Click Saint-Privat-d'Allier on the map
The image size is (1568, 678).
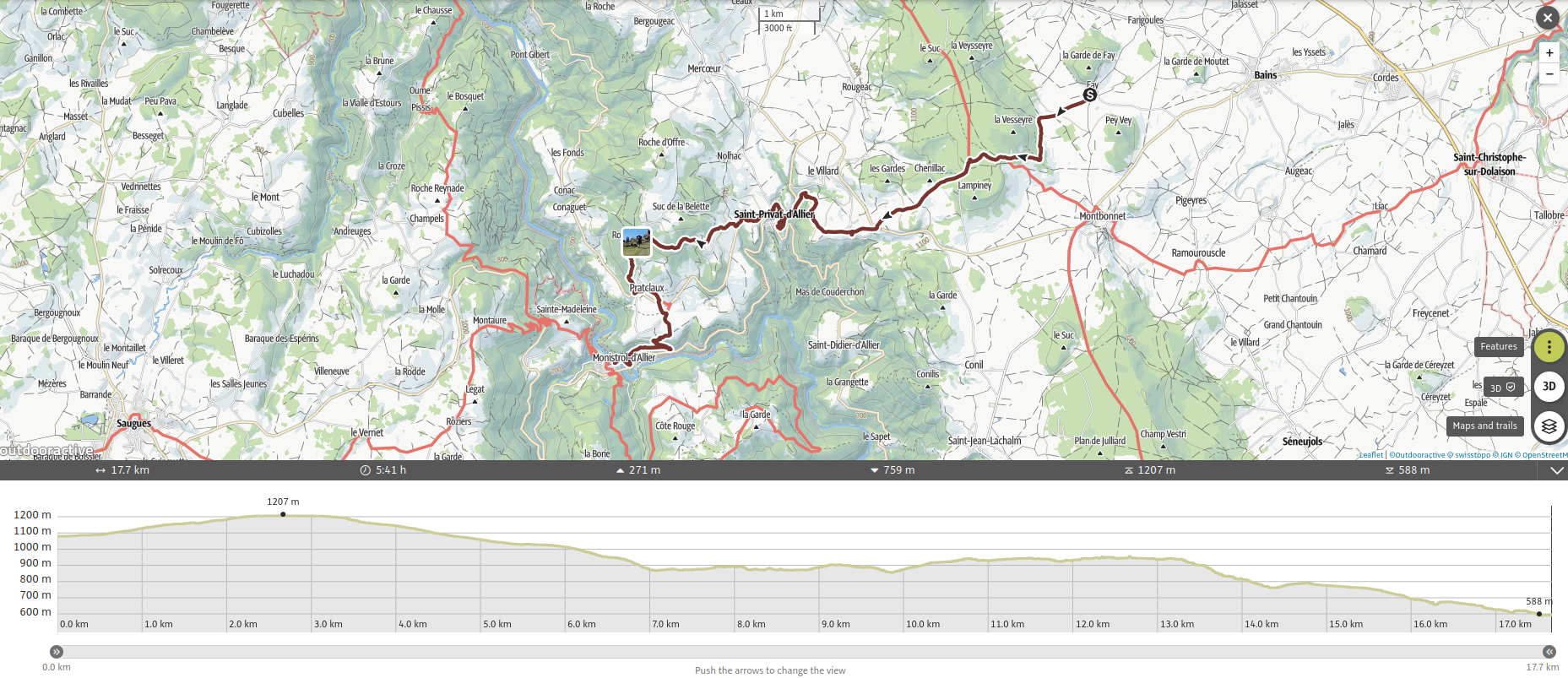773,214
